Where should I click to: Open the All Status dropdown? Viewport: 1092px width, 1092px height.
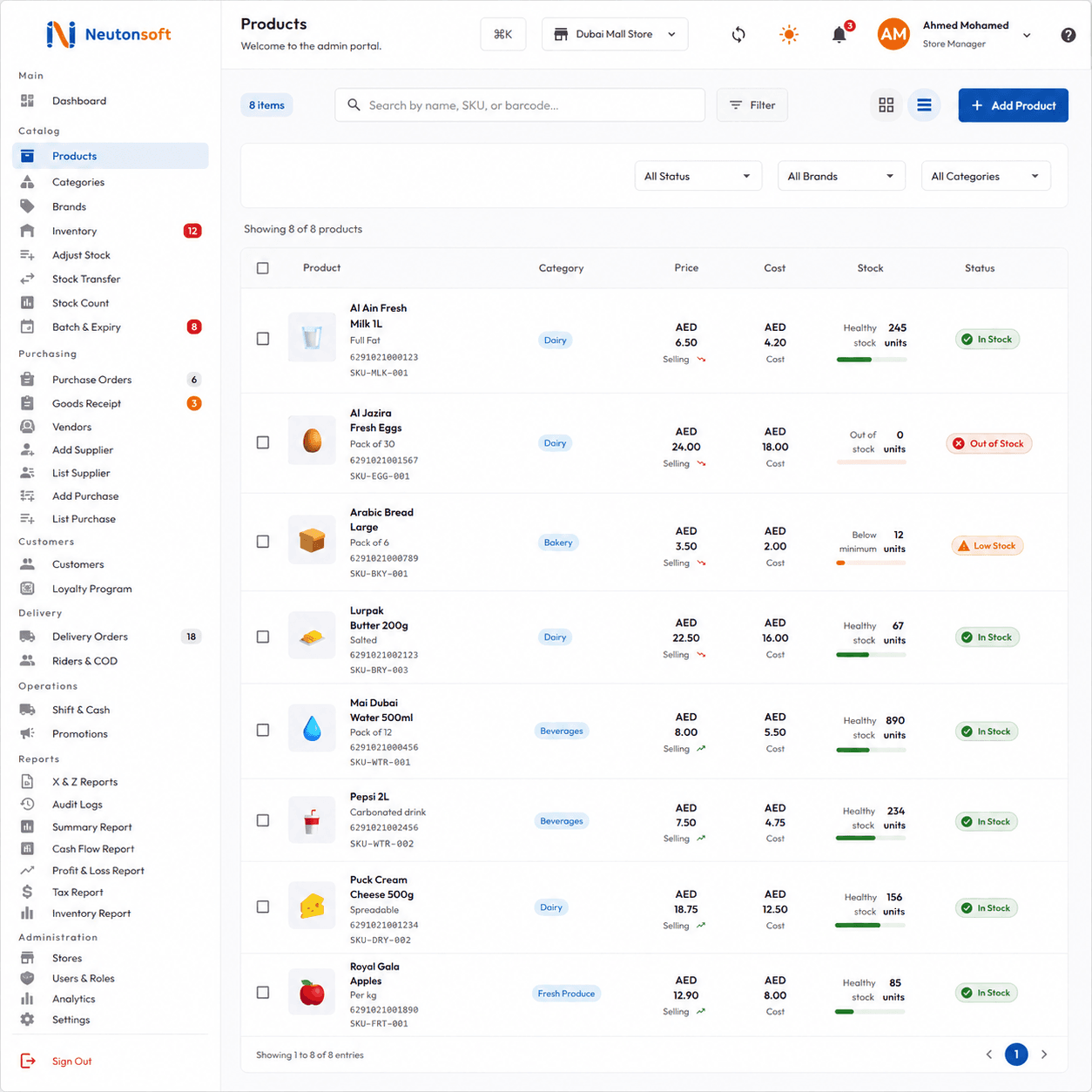[698, 176]
